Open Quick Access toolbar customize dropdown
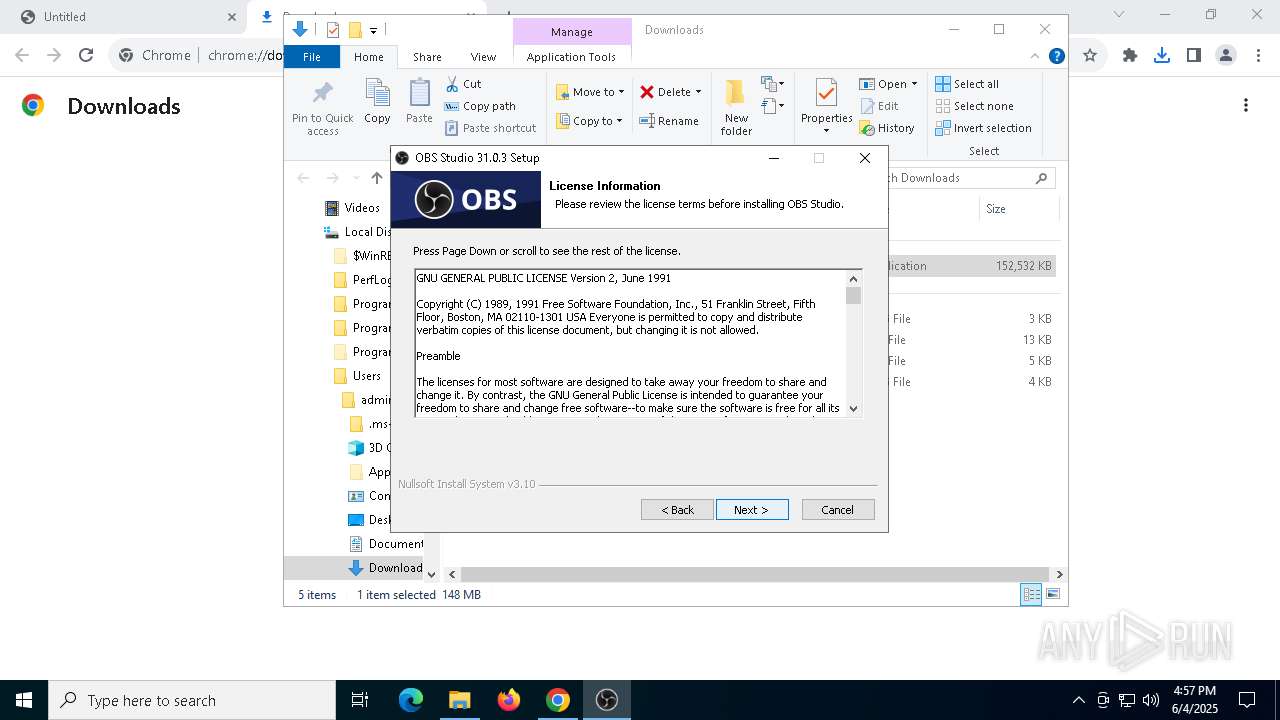The image size is (1280, 720). (x=373, y=31)
